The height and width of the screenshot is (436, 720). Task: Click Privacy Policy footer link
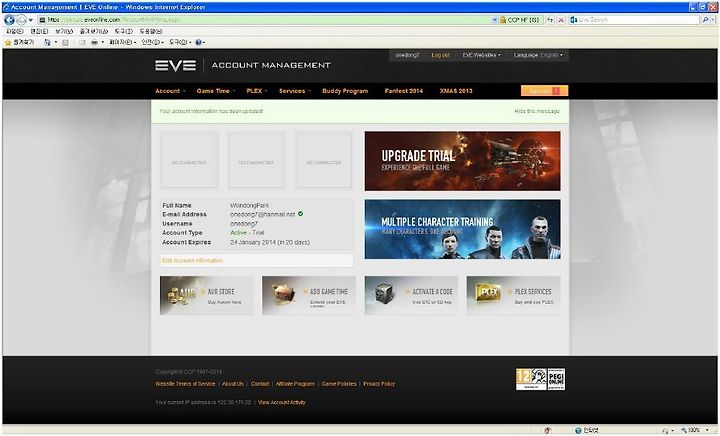(379, 384)
